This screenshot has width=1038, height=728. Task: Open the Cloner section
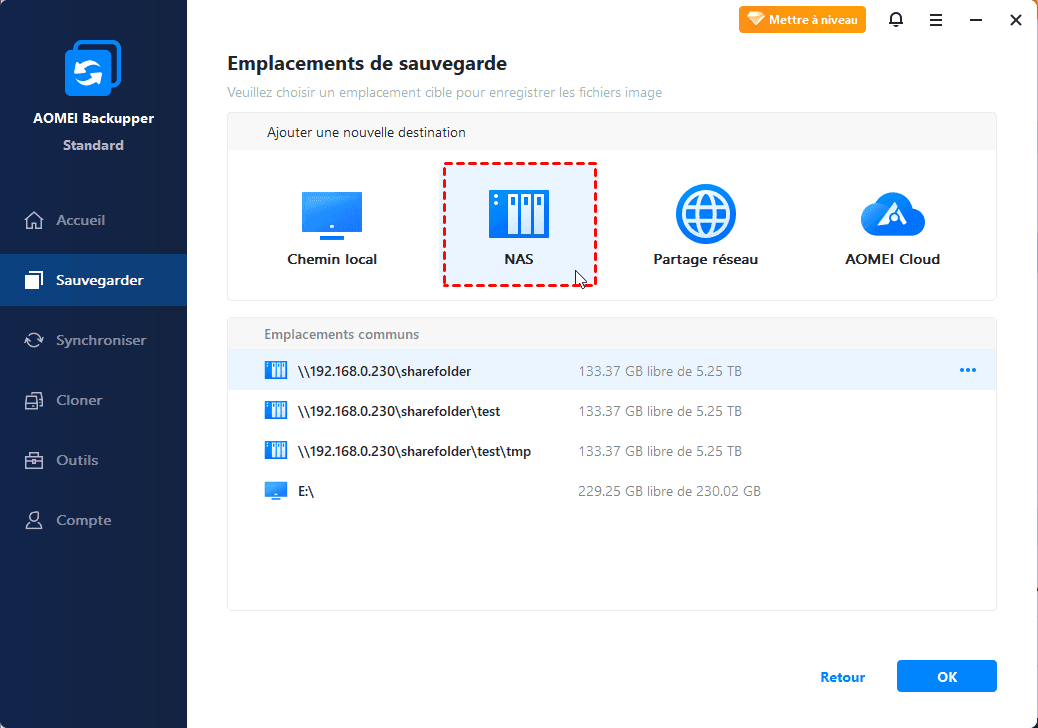tap(93, 400)
